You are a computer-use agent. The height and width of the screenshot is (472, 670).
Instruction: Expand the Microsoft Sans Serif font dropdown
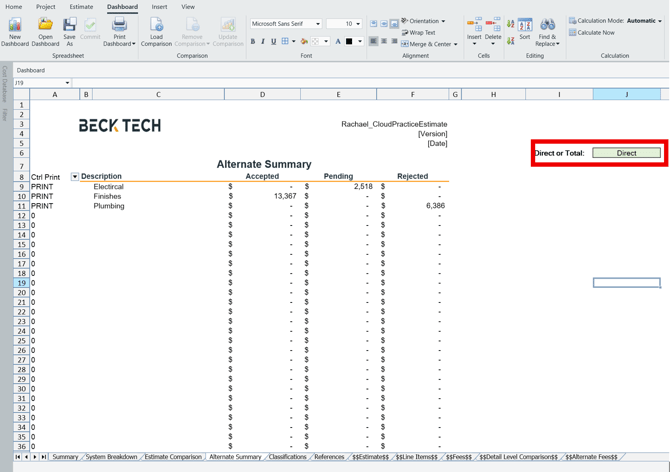[x=318, y=24]
